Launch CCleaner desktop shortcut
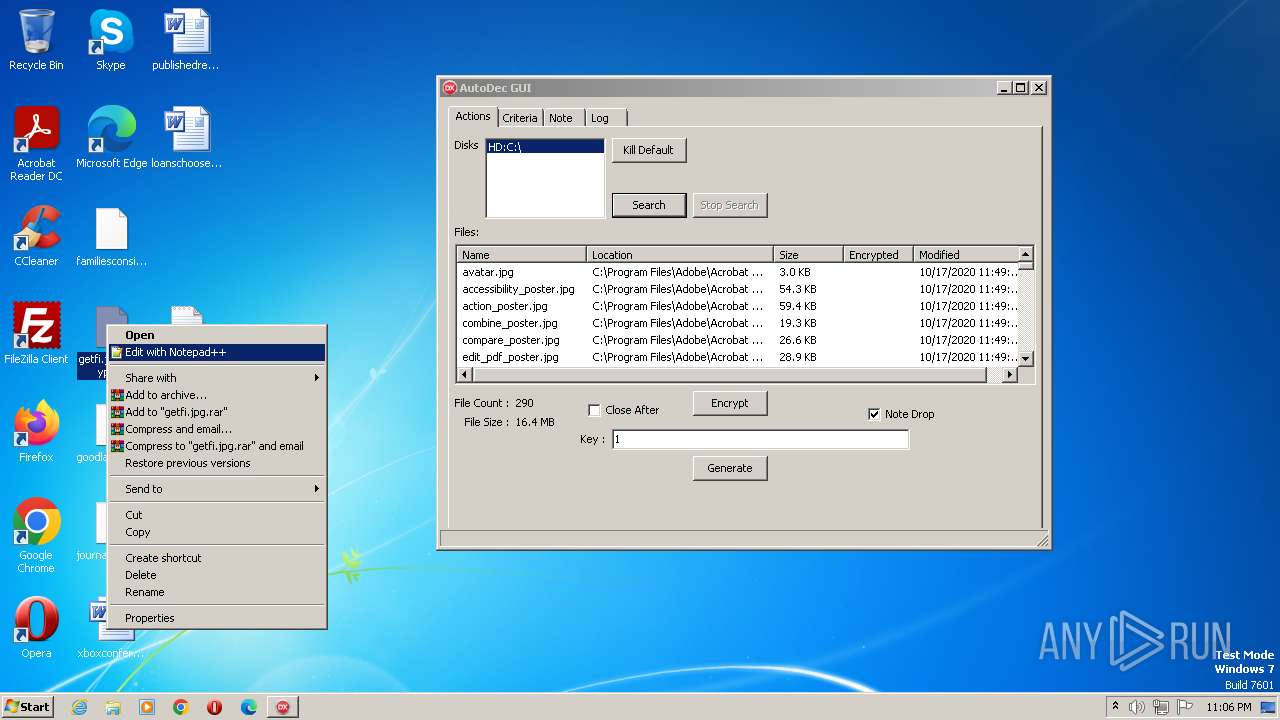Screen dimensions: 1280x720 tap(36, 236)
